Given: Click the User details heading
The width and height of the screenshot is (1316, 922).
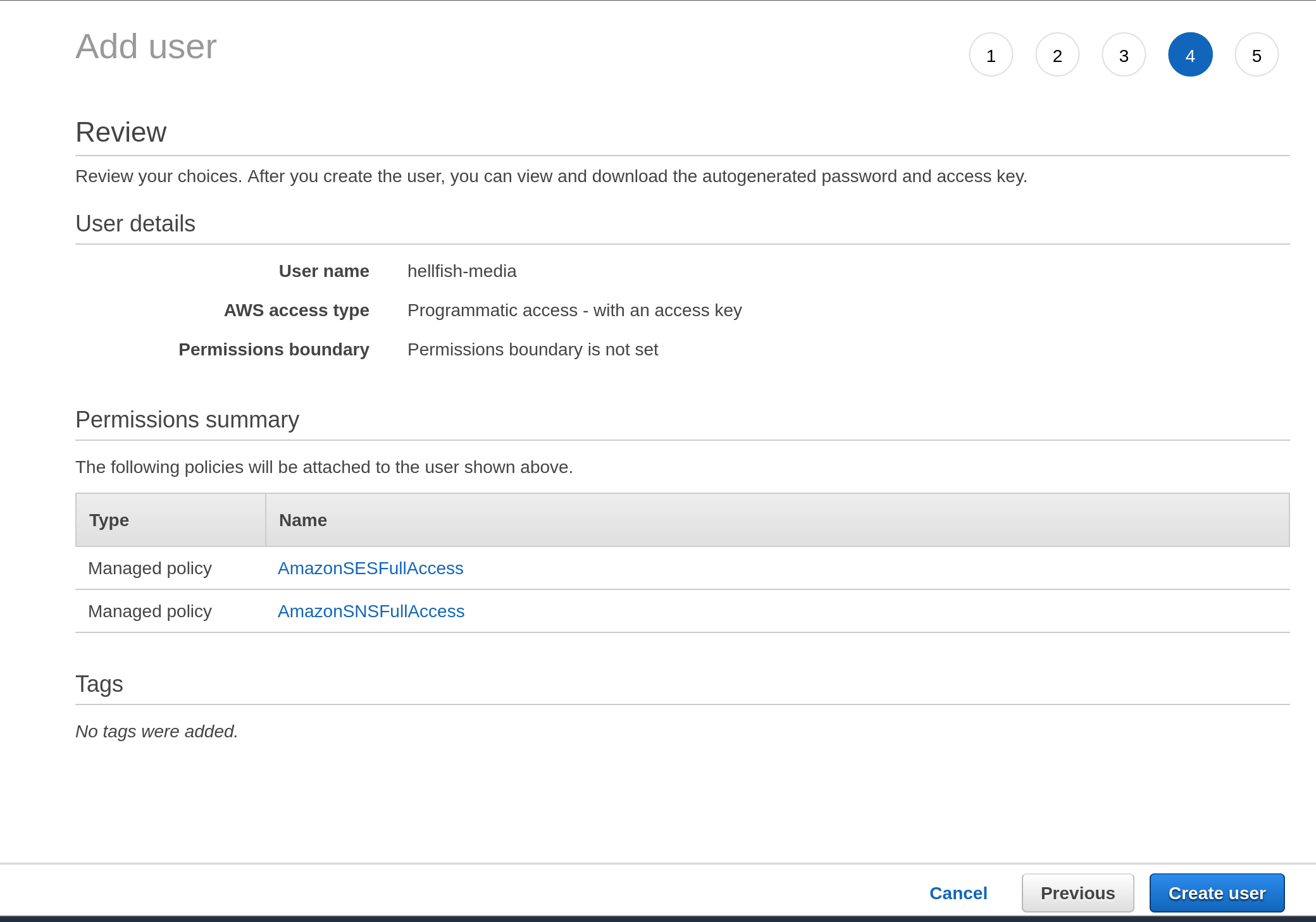Looking at the screenshot, I should coord(135,223).
